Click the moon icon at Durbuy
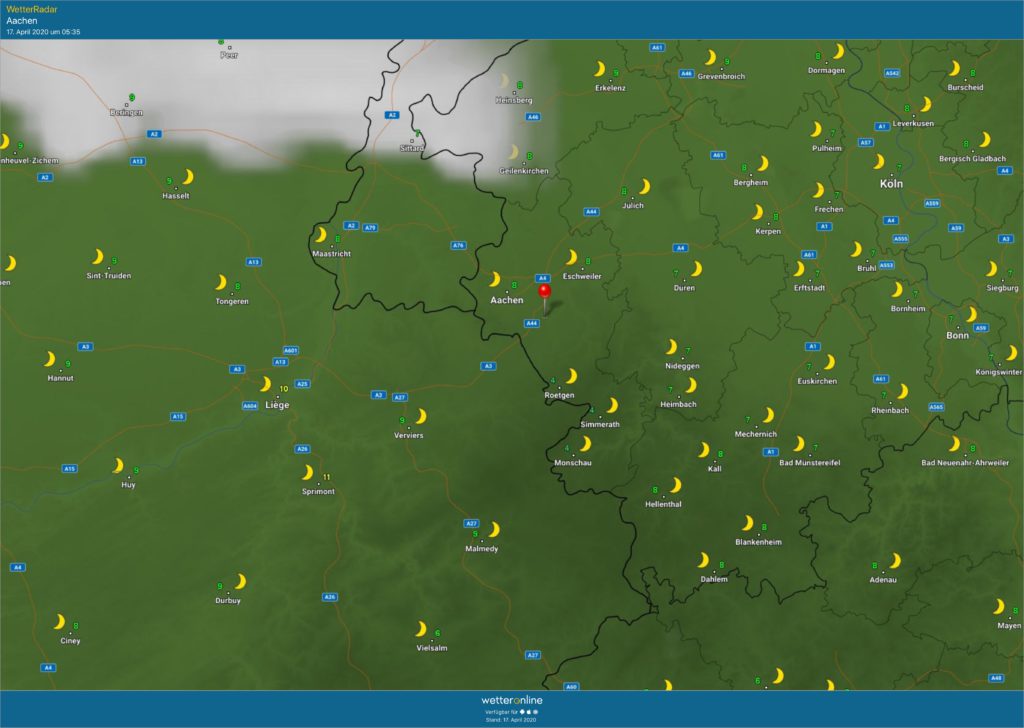This screenshot has width=1024, height=728. click(x=240, y=581)
